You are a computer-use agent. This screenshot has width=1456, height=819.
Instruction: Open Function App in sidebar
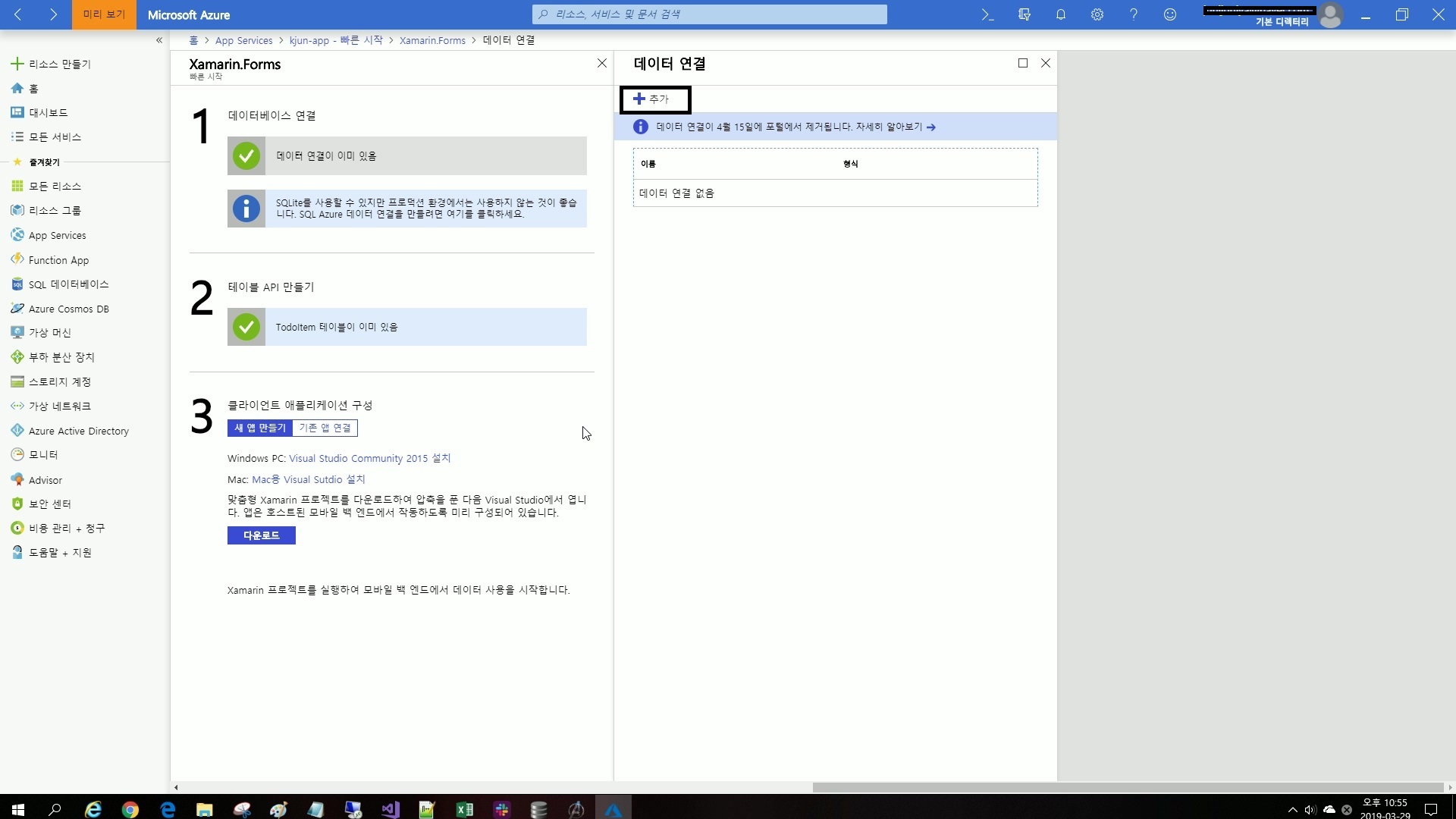(x=58, y=260)
